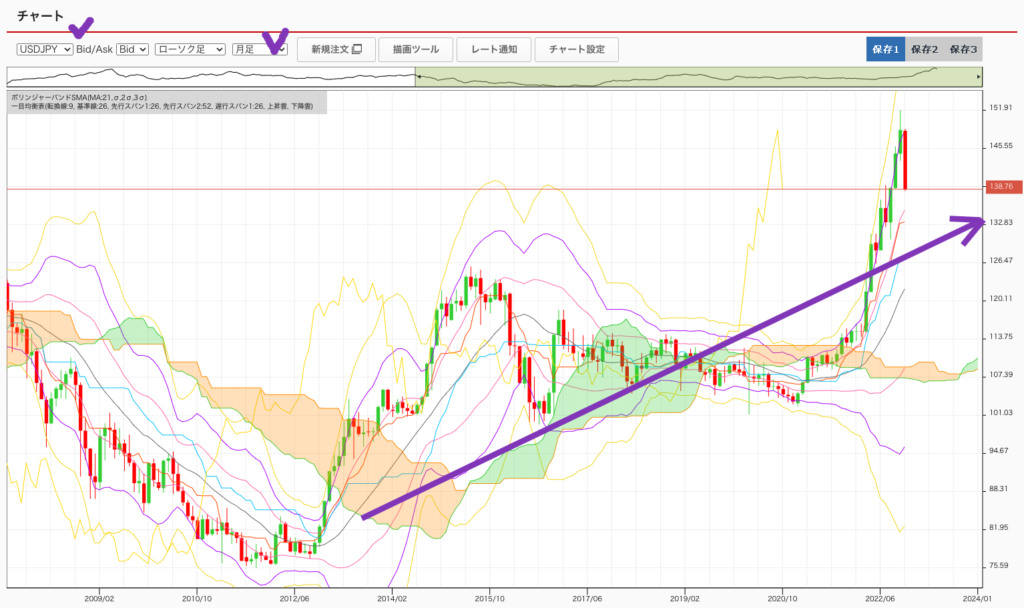Click the 81.95 price axis label

point(1000,527)
